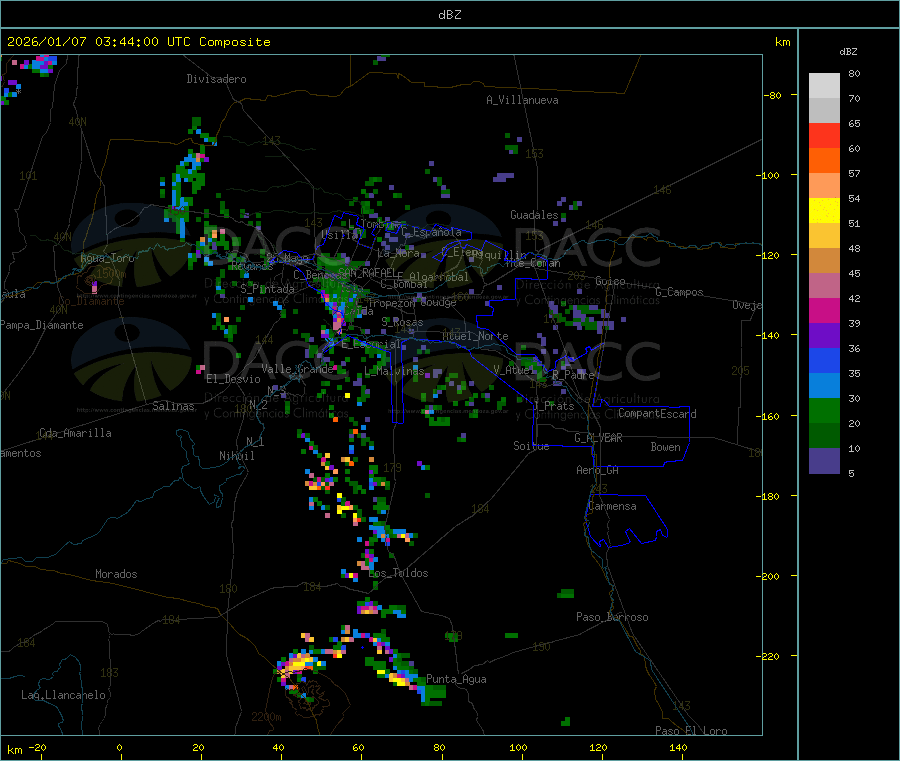The width and height of the screenshot is (900, 761).
Task: Click the Guico location label
Action: click(610, 281)
